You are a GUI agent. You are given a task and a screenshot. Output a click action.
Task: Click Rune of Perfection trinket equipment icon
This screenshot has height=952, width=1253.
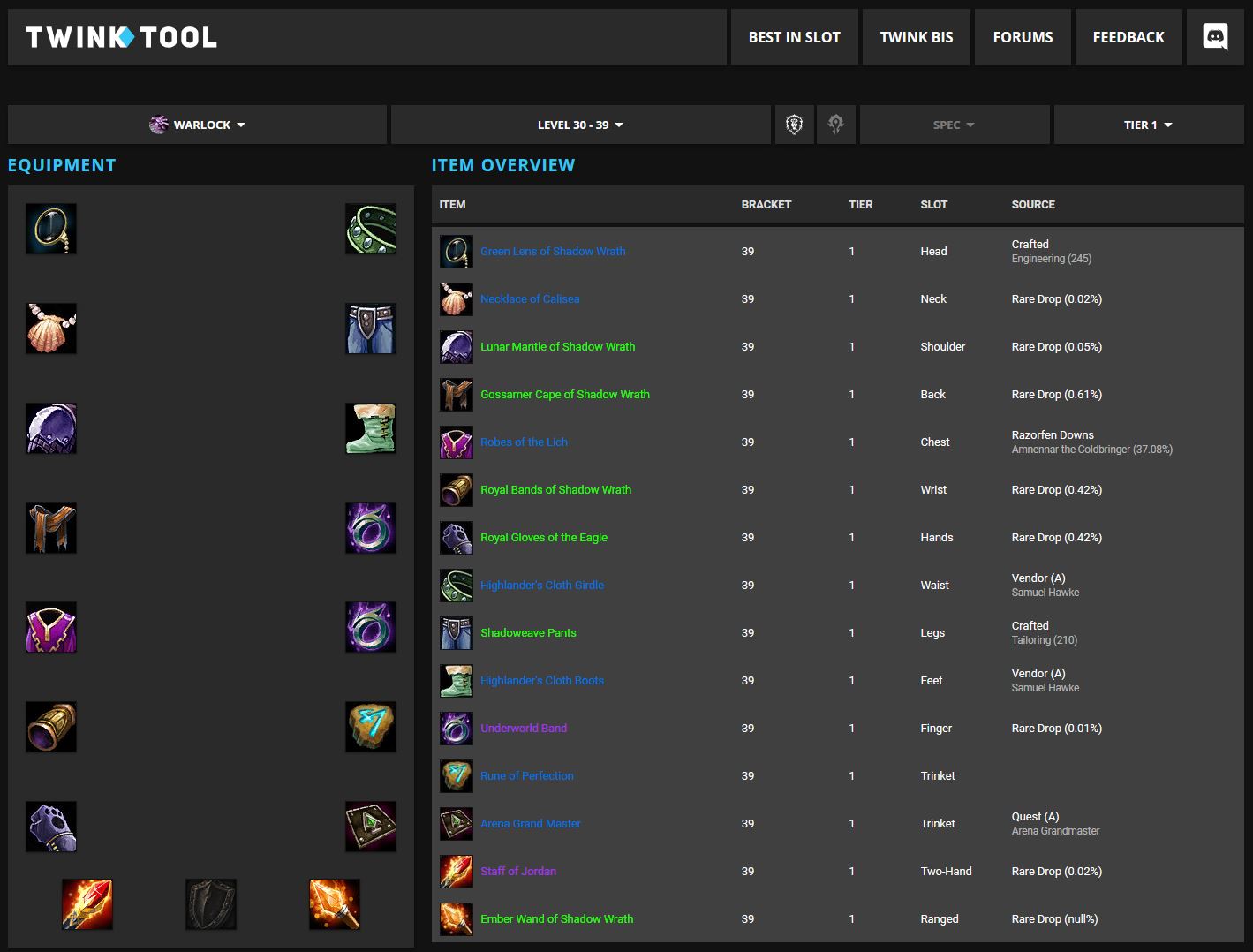371,727
